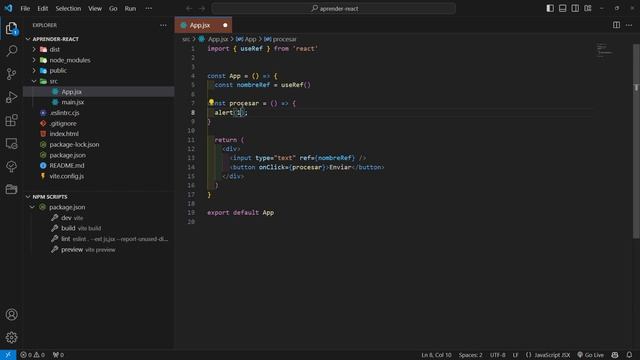Open the Edit menu
The image size is (640, 360).
(x=42, y=8)
